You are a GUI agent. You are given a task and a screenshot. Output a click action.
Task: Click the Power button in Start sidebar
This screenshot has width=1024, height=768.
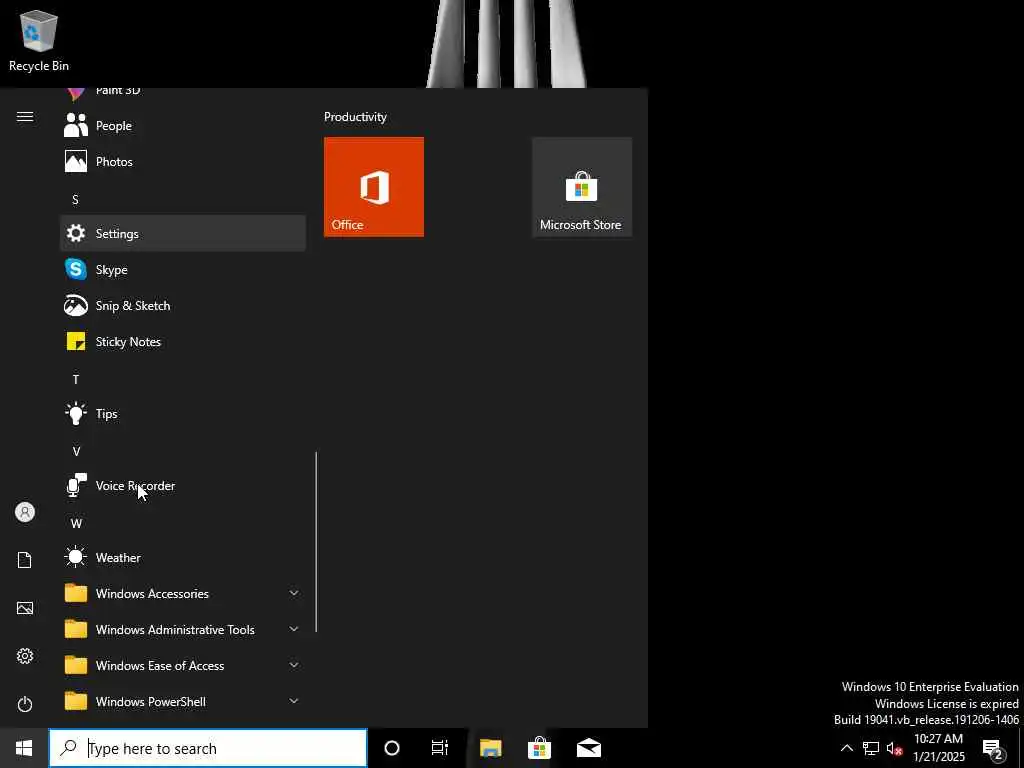[25, 704]
